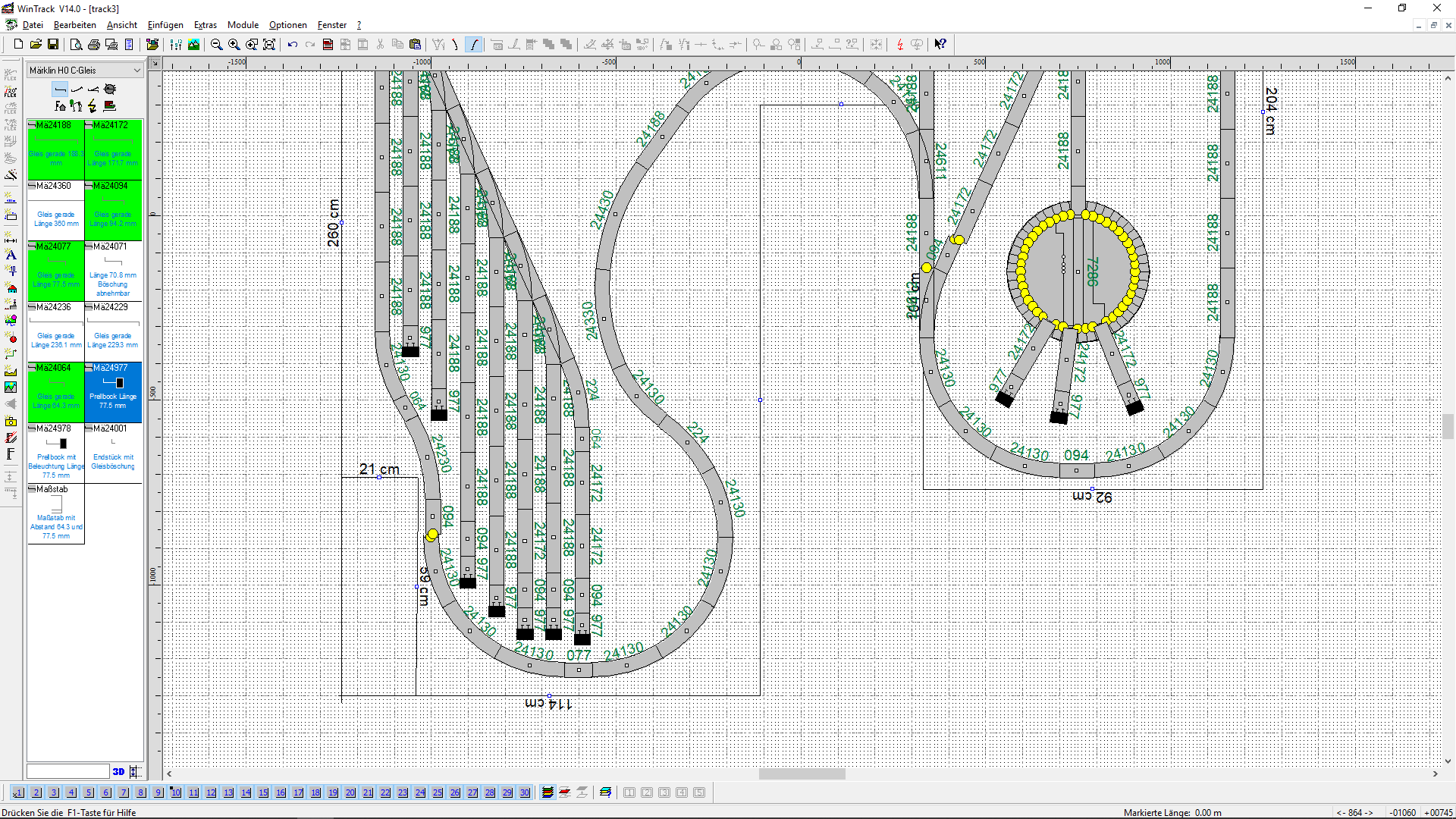
Task: Open the Ansicht menu
Action: (122, 25)
